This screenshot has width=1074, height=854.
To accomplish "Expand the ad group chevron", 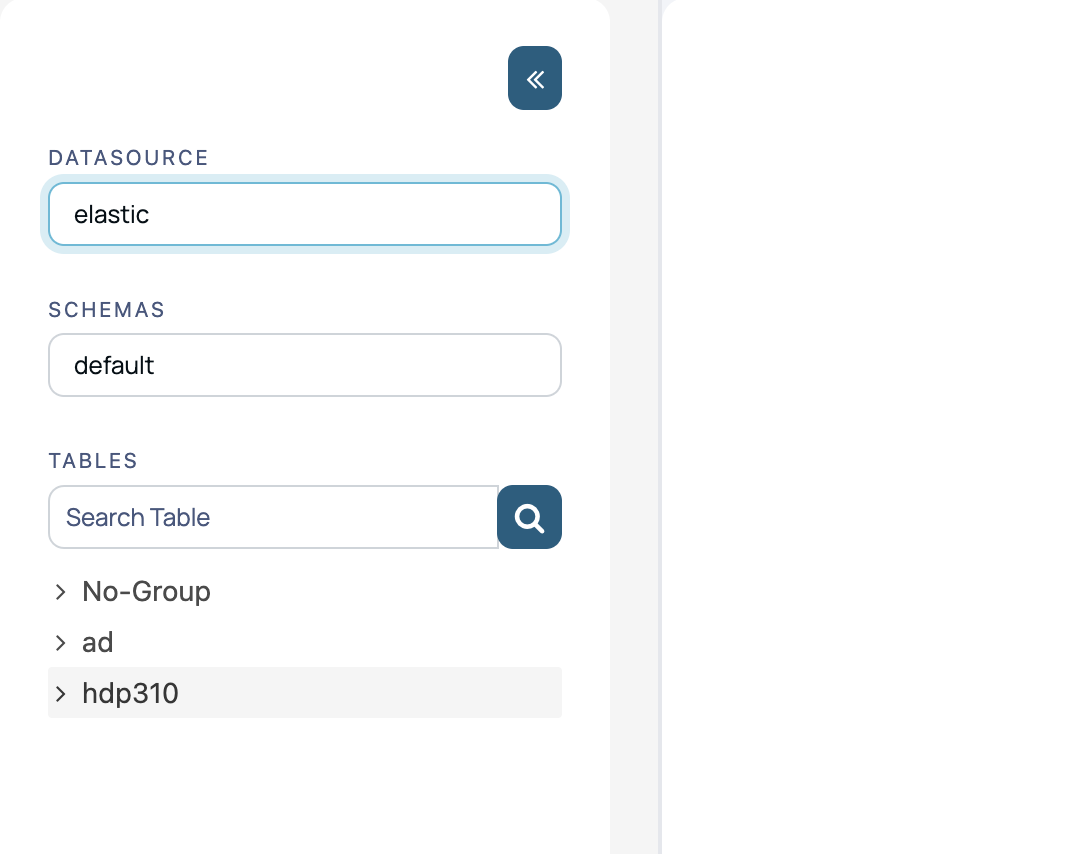I will 60,643.
